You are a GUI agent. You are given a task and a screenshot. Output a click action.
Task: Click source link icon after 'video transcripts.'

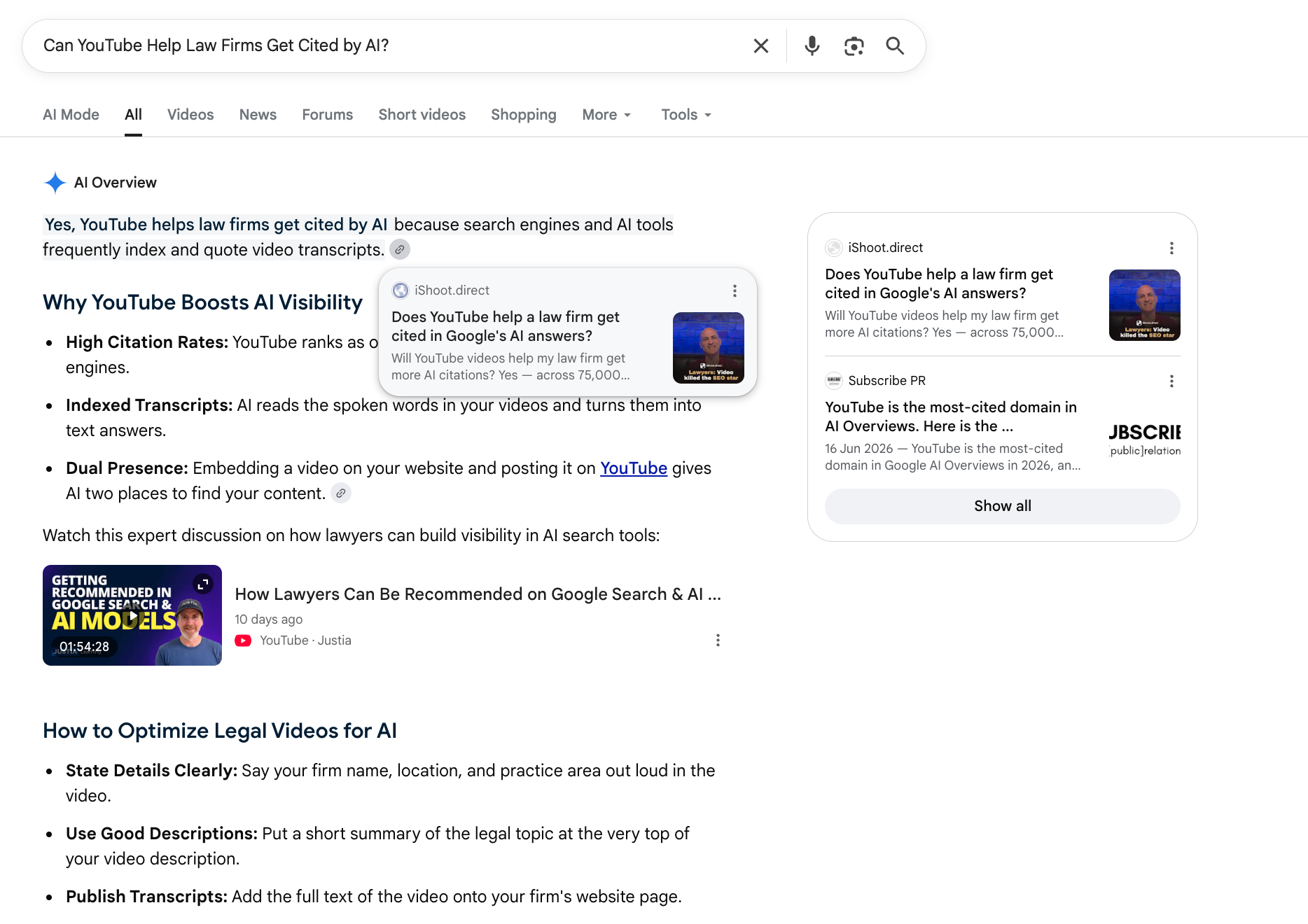click(400, 250)
